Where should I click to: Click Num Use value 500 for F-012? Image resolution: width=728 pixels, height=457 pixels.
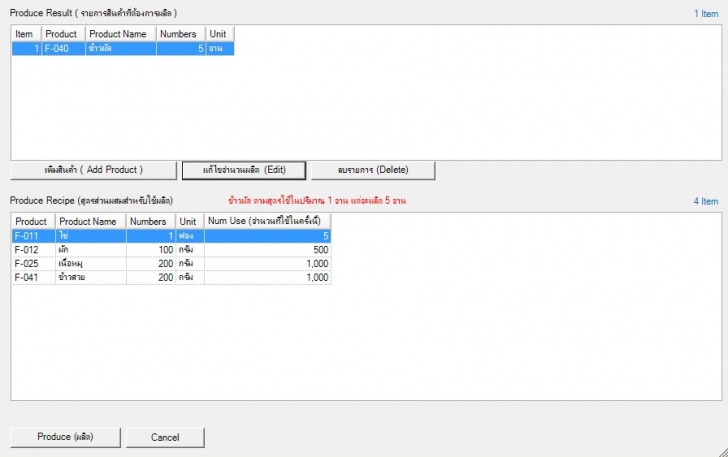click(267, 250)
